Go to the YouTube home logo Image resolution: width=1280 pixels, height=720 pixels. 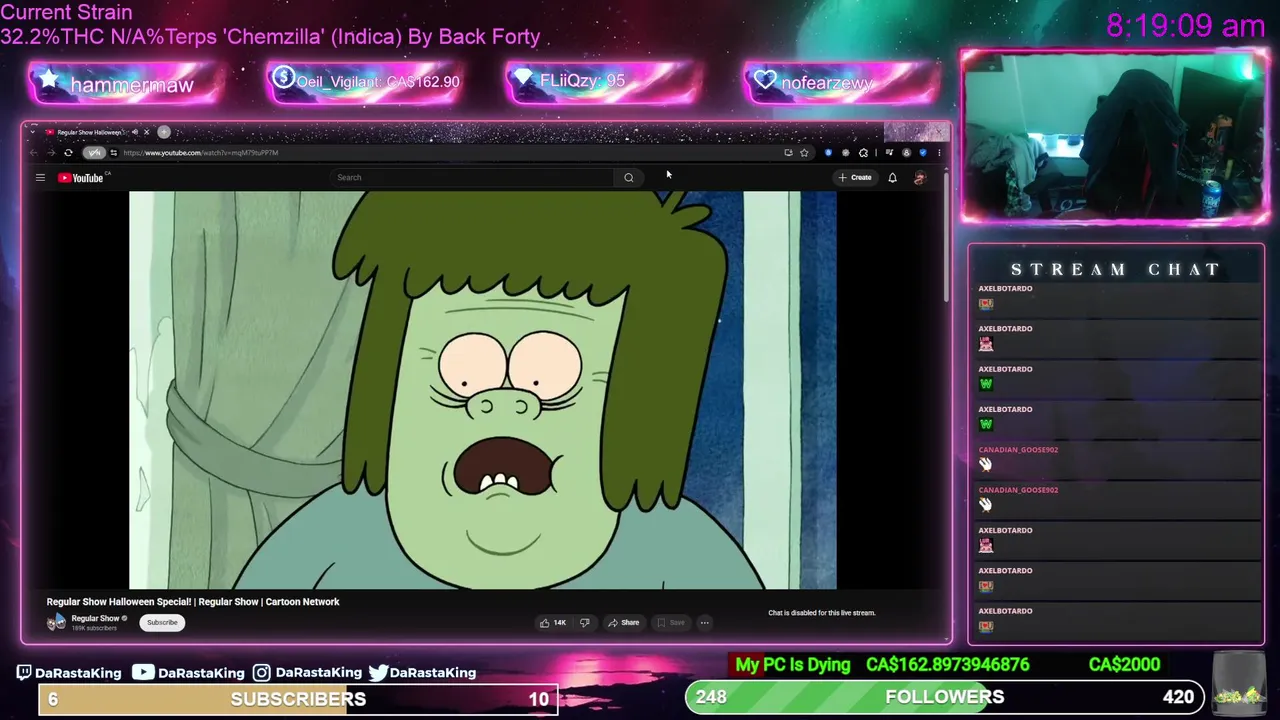[x=81, y=178]
